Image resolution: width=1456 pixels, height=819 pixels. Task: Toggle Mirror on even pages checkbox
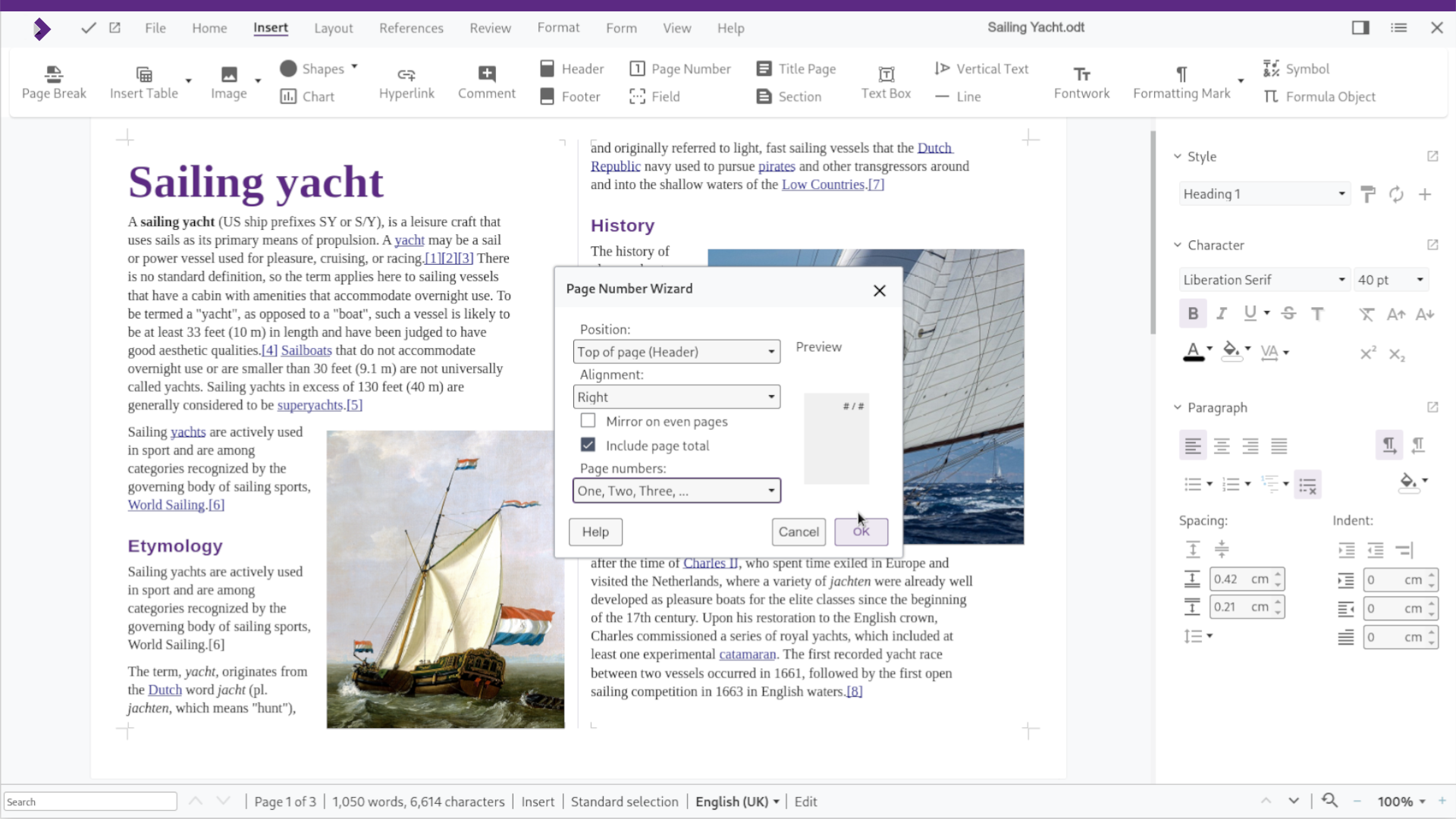[x=588, y=420]
